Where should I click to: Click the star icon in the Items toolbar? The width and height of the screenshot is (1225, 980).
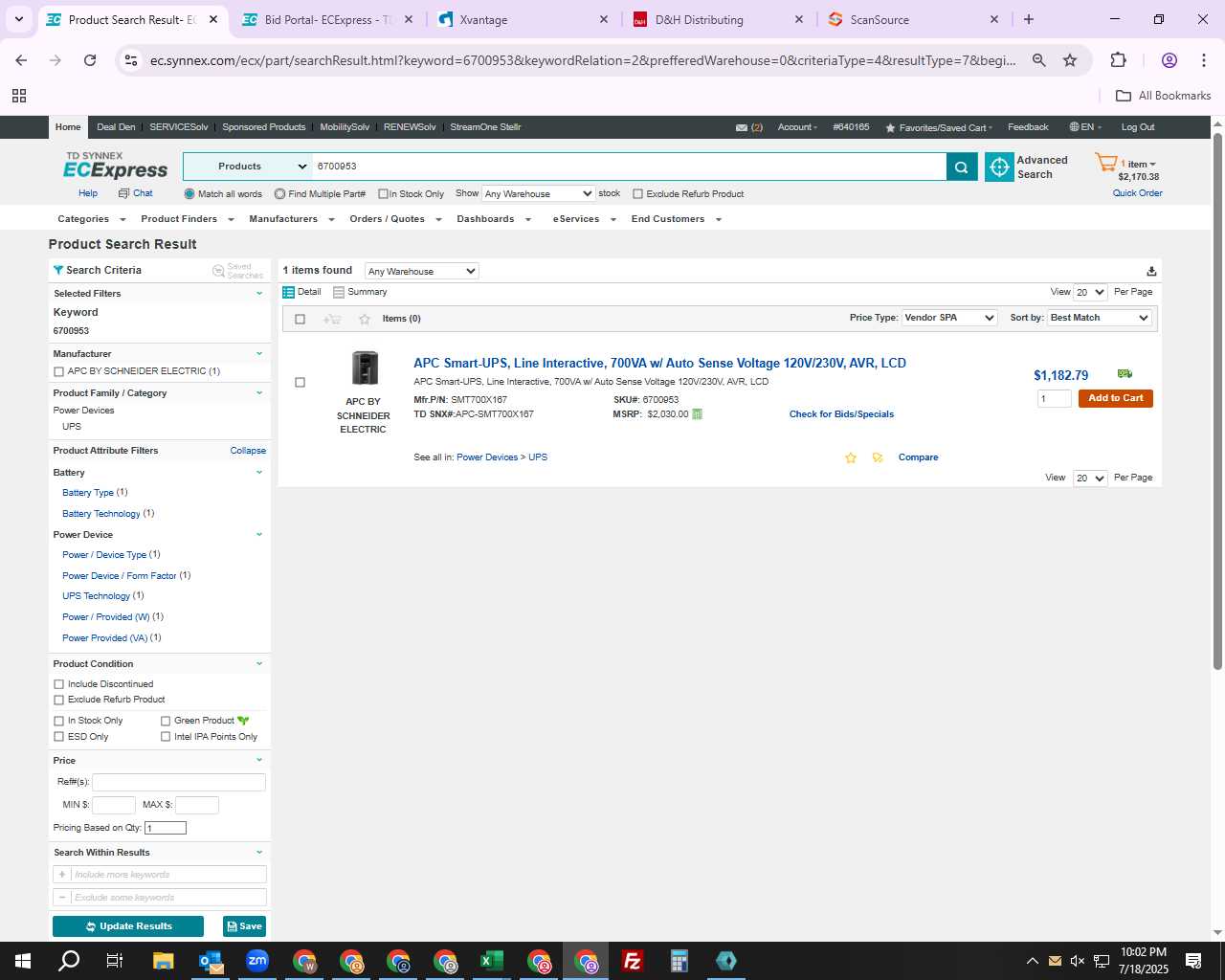click(x=364, y=319)
